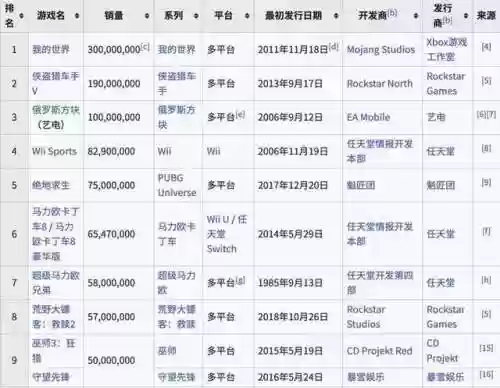Open 荒野大镖客：救赎2 game link
The image size is (500, 388).
pyautogui.click(x=54, y=317)
